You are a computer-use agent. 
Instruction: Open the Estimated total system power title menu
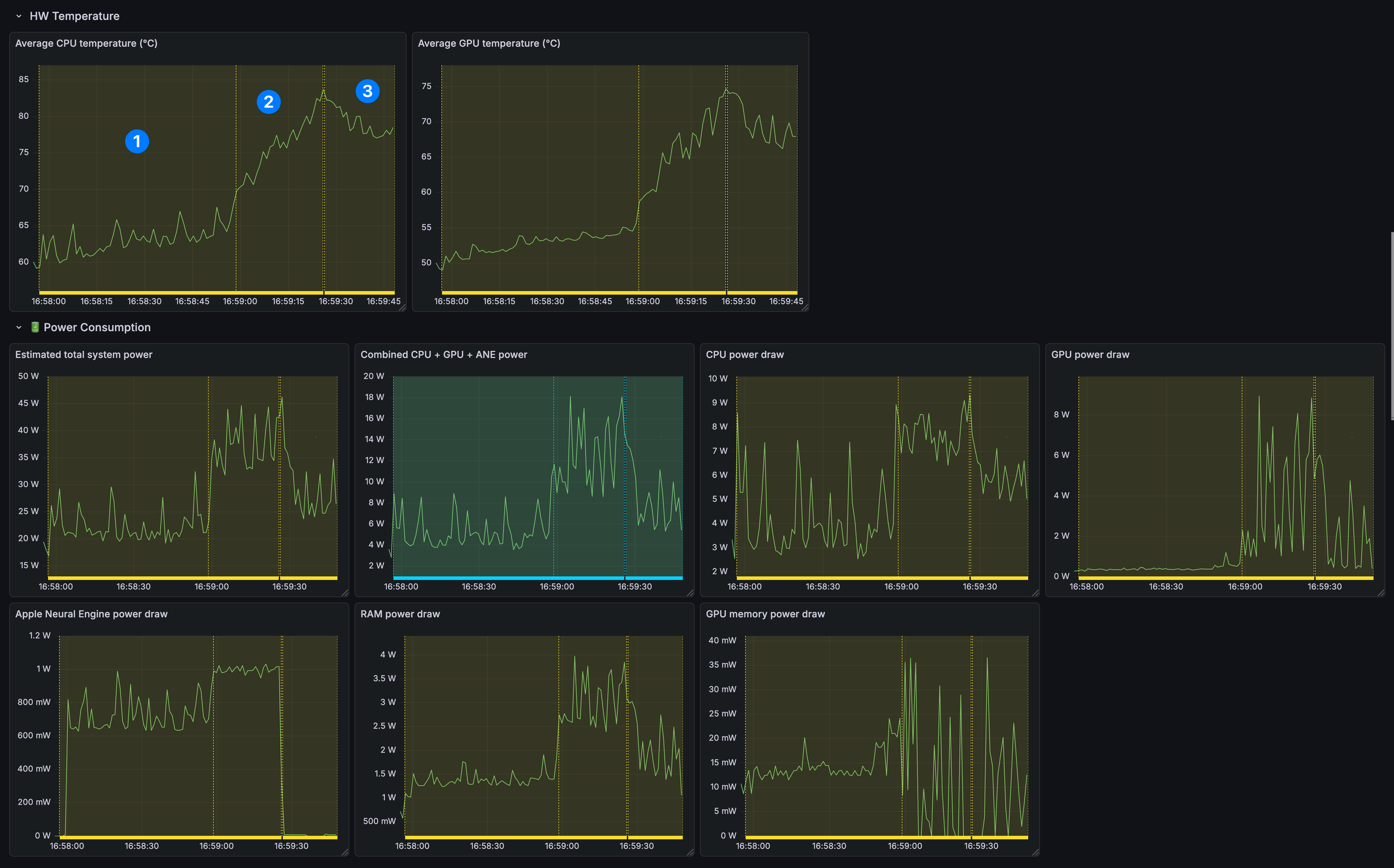click(84, 355)
